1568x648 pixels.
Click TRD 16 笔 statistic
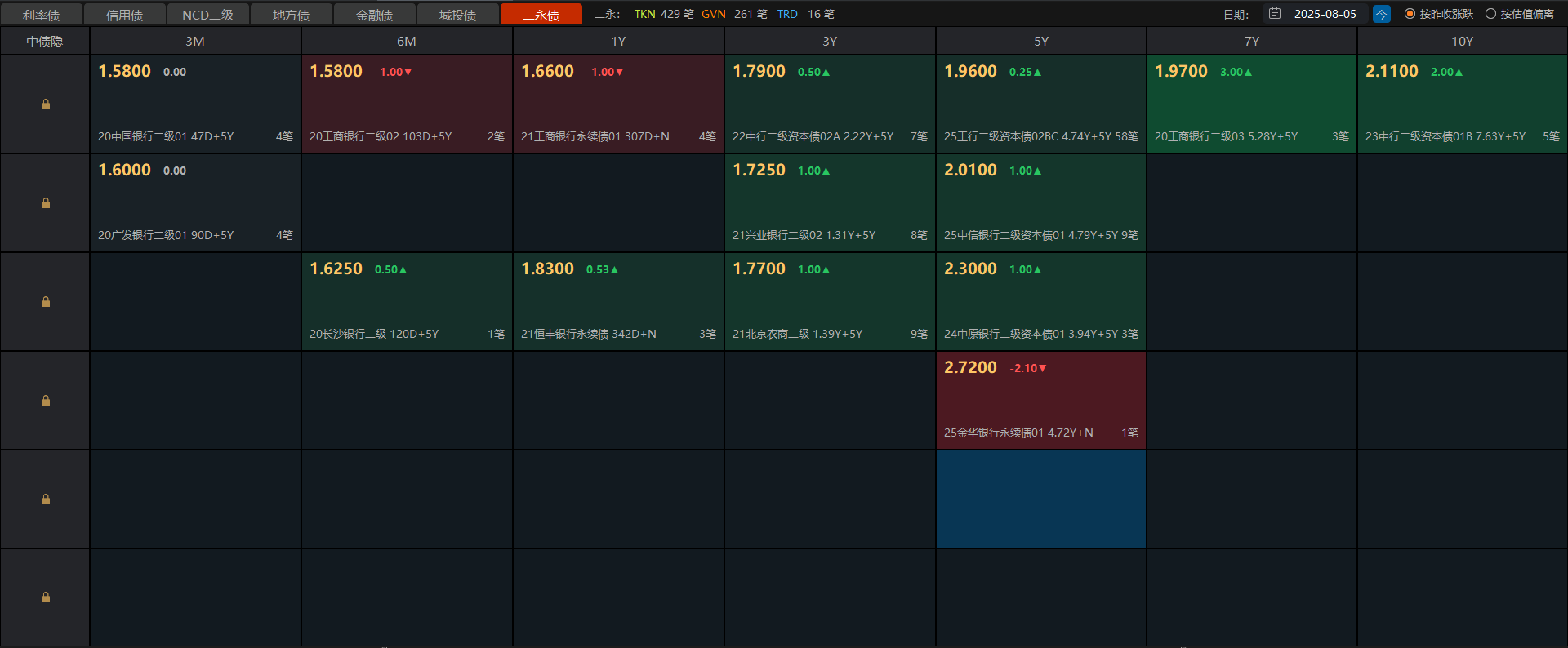805,14
